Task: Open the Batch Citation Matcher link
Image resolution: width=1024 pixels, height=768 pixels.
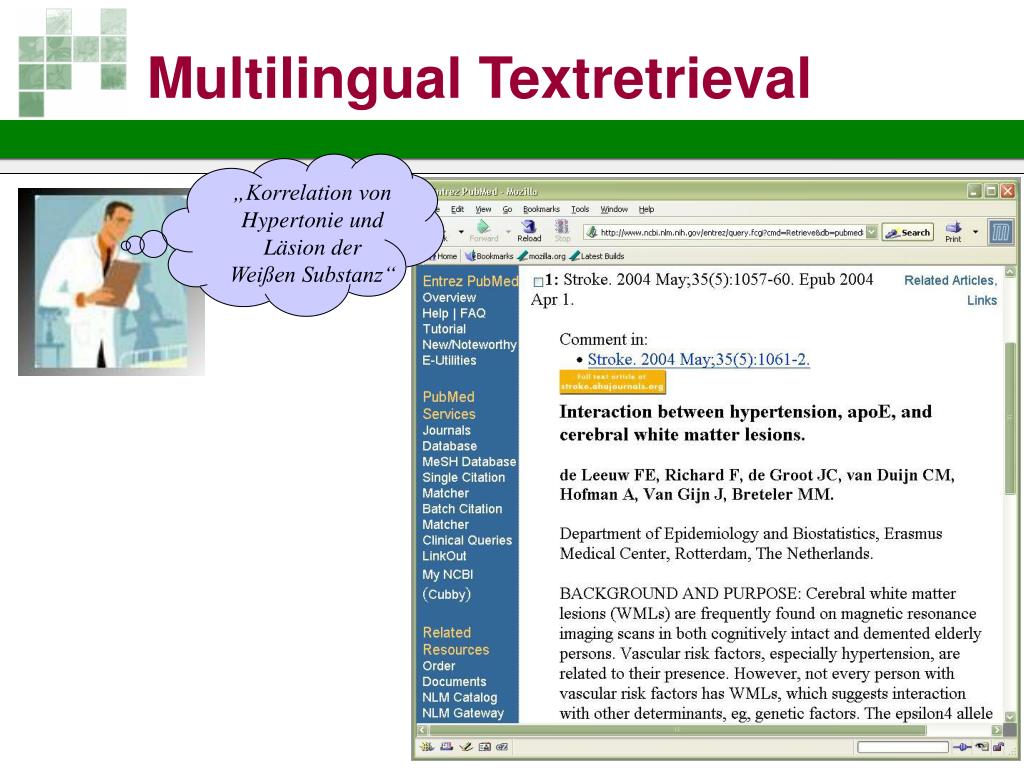Action: pyautogui.click(x=462, y=517)
